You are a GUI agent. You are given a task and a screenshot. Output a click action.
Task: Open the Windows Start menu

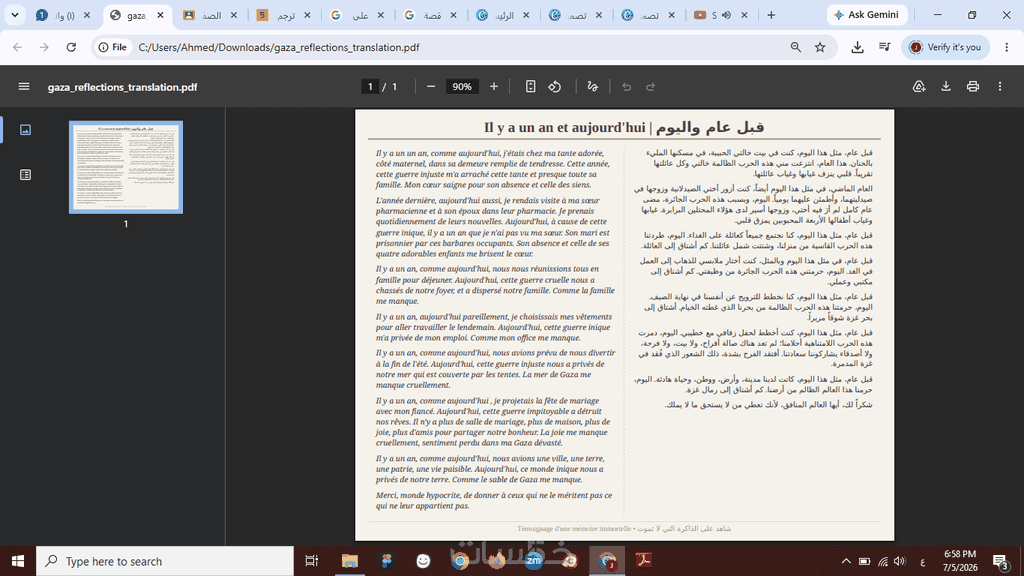point(18,561)
